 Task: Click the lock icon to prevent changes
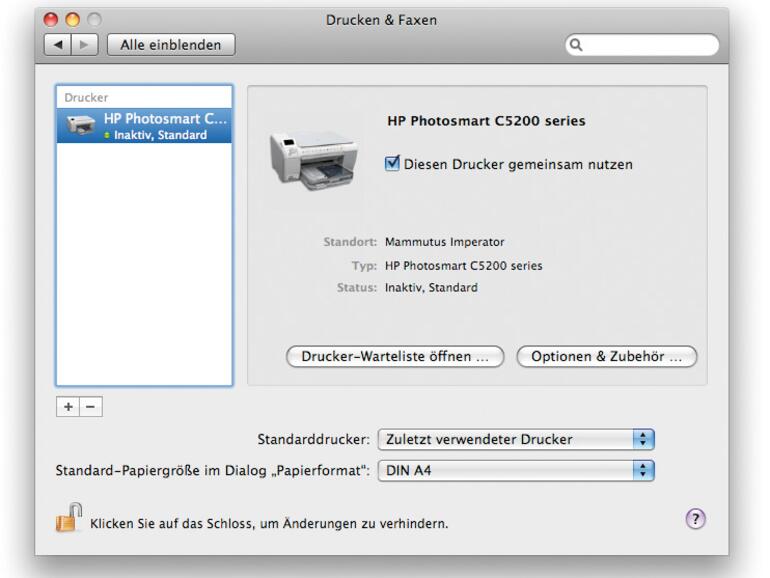coord(68,519)
